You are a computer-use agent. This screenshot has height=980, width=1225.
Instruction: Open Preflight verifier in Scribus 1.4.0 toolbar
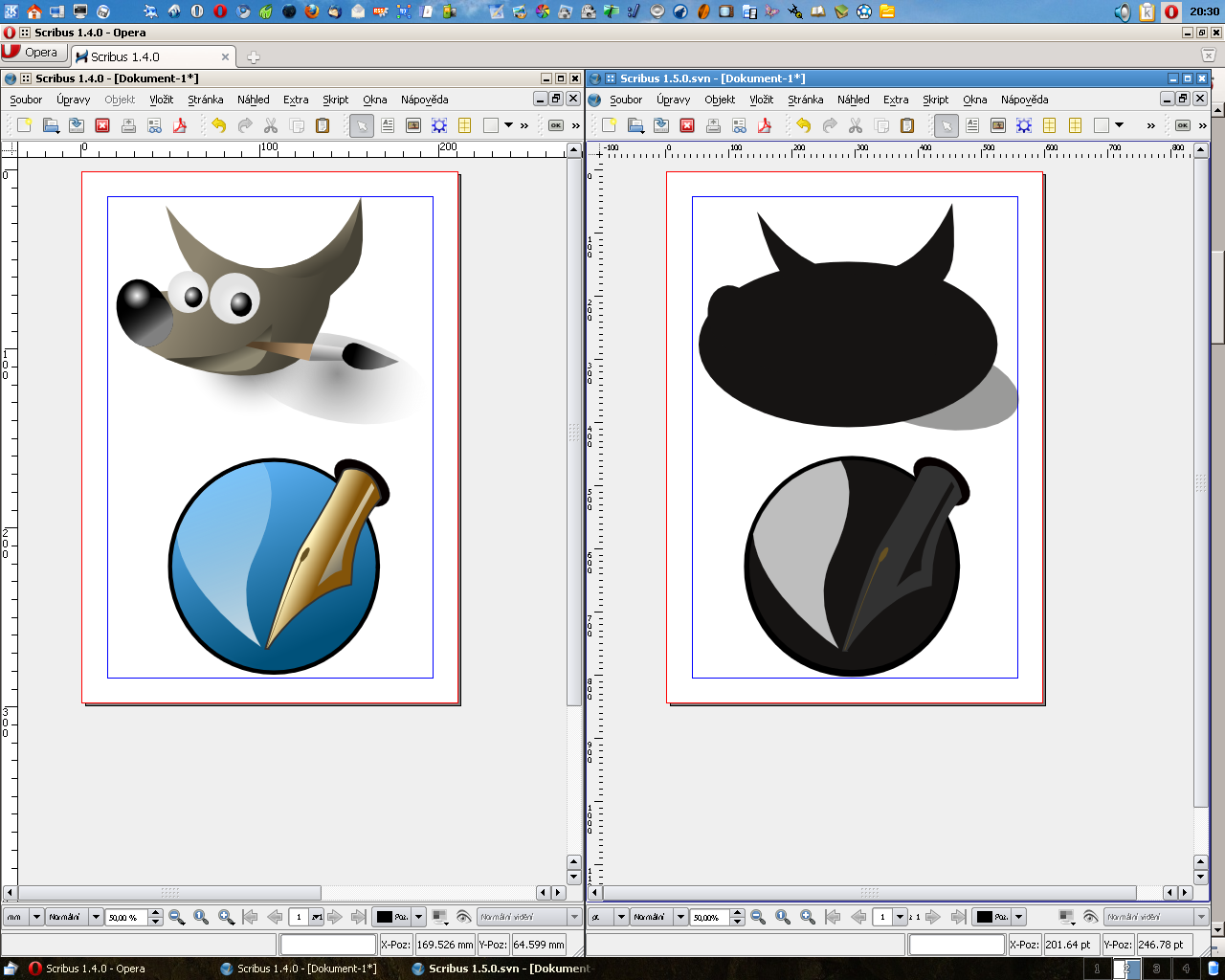154,125
